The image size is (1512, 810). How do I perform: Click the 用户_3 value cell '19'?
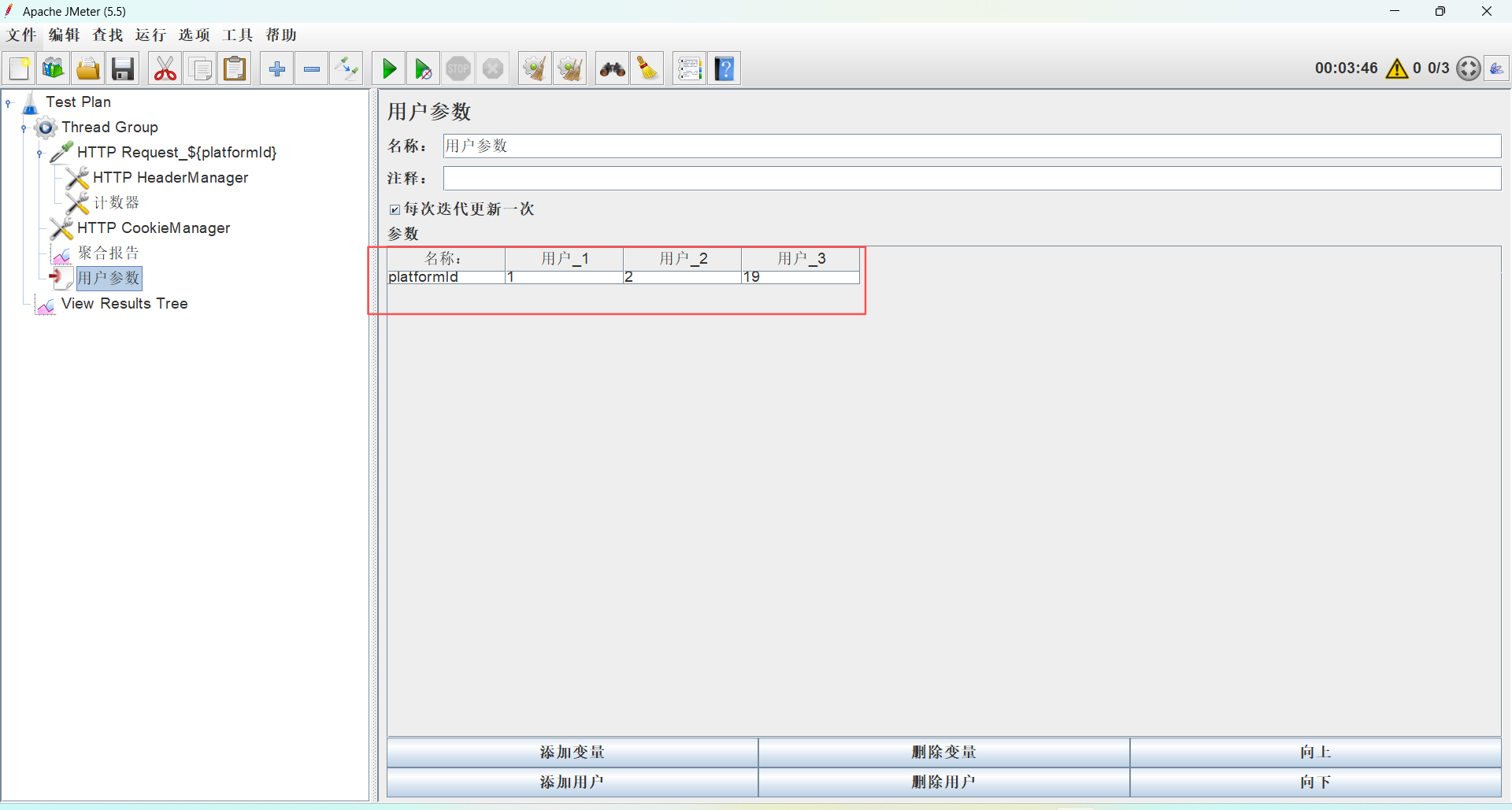coord(800,277)
